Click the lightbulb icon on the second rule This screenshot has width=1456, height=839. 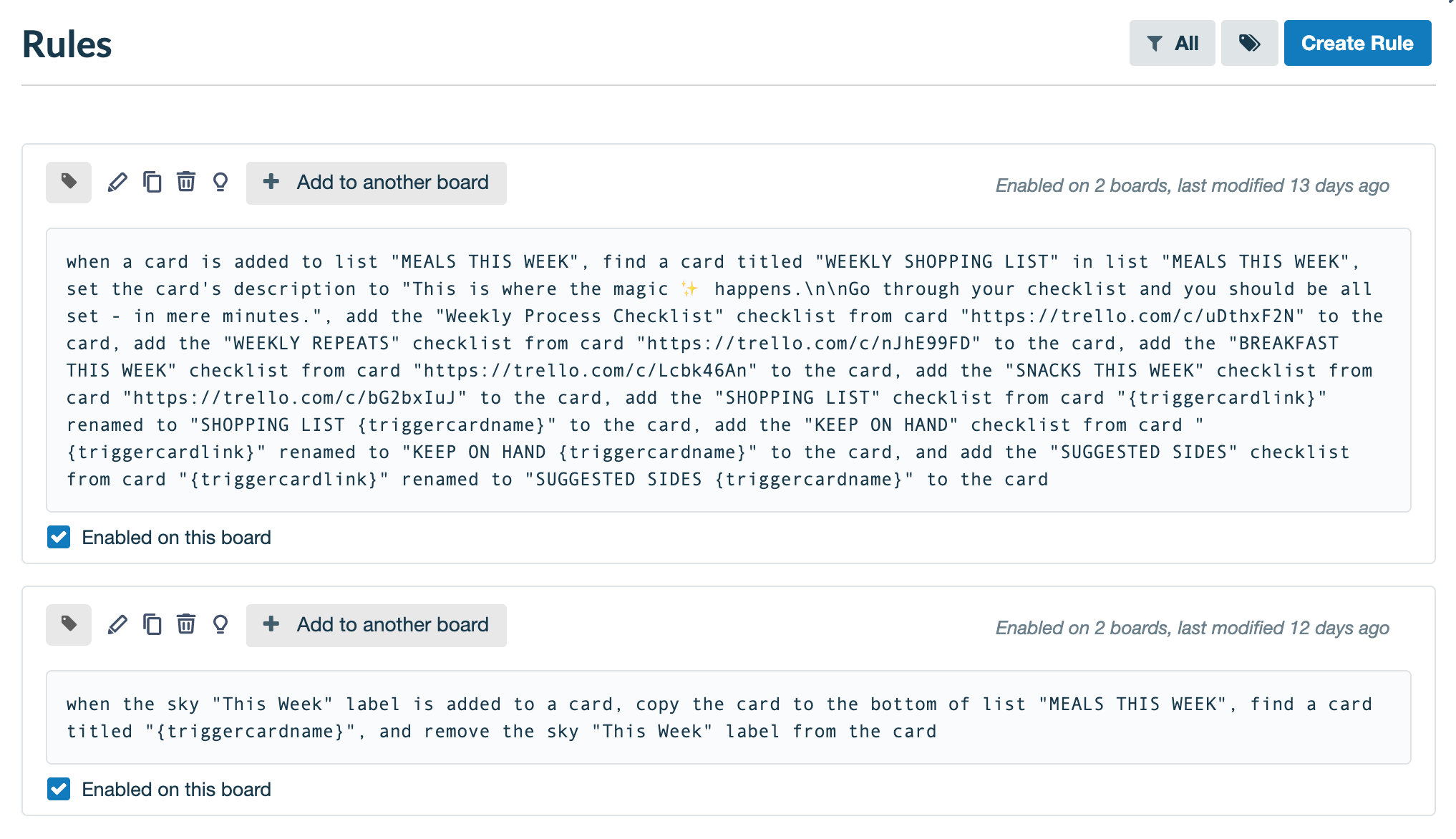tap(220, 625)
